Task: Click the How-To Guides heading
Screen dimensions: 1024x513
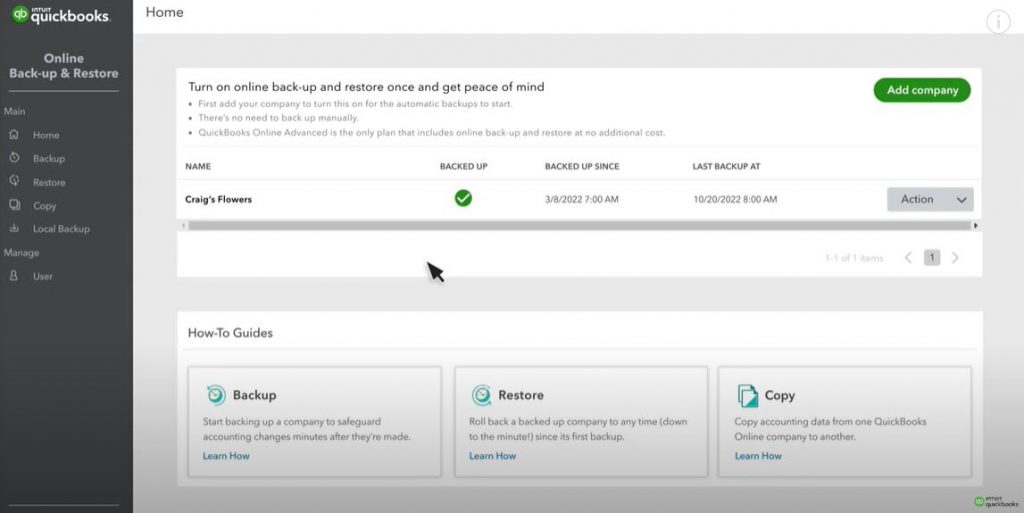Action: click(x=231, y=333)
